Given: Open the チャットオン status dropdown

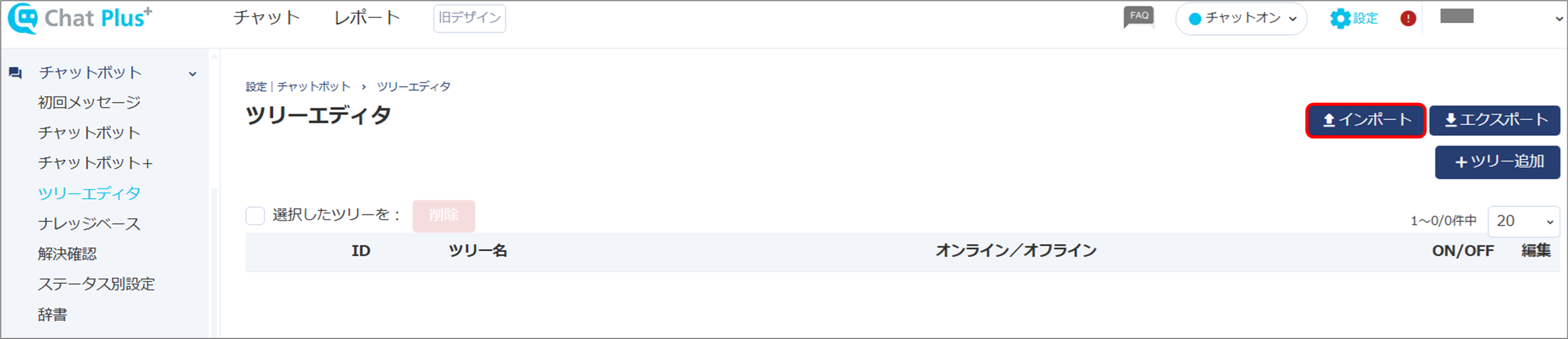Looking at the screenshot, I should coord(1241,18).
